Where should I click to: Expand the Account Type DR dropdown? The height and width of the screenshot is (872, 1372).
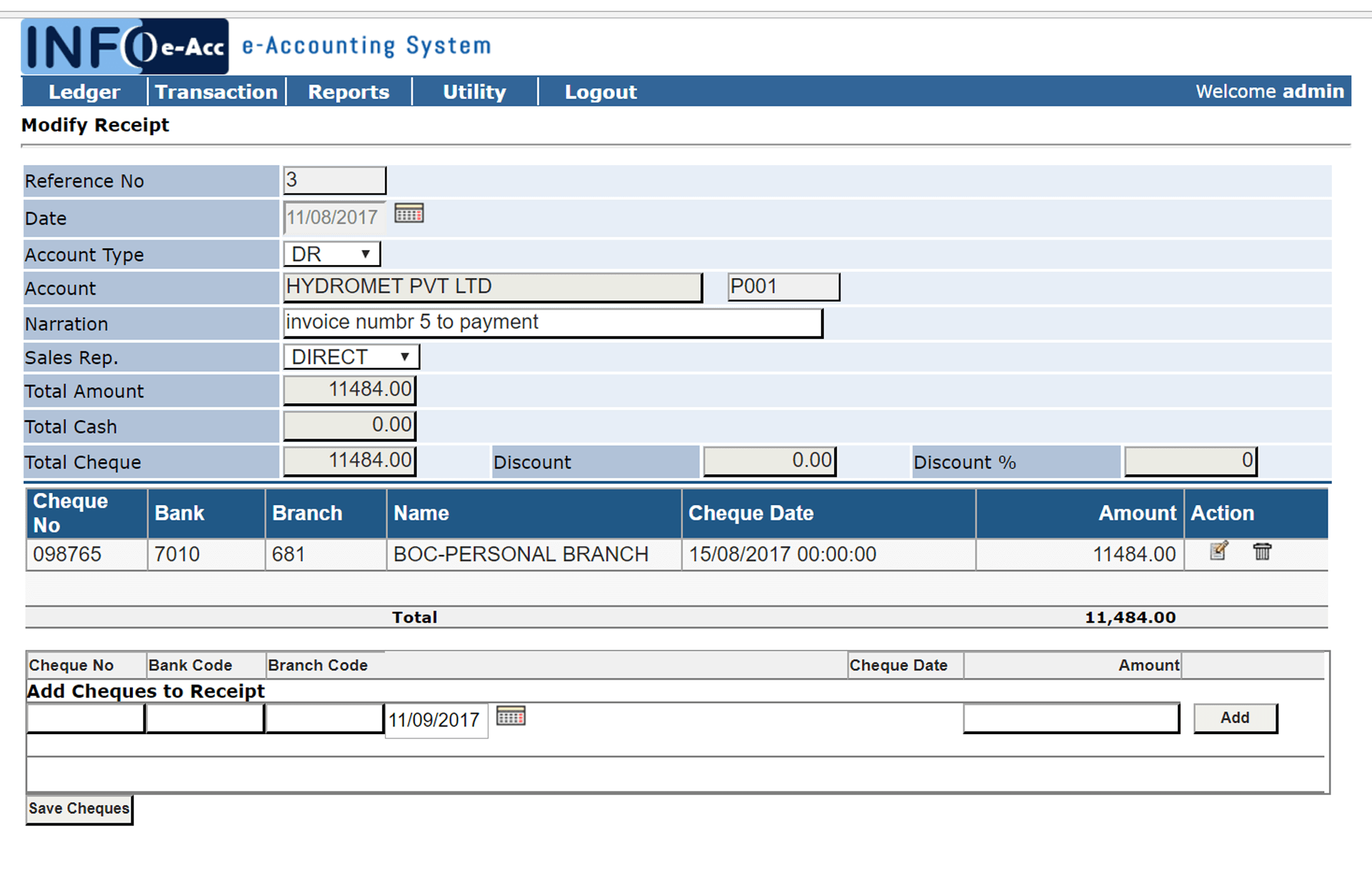coord(332,254)
